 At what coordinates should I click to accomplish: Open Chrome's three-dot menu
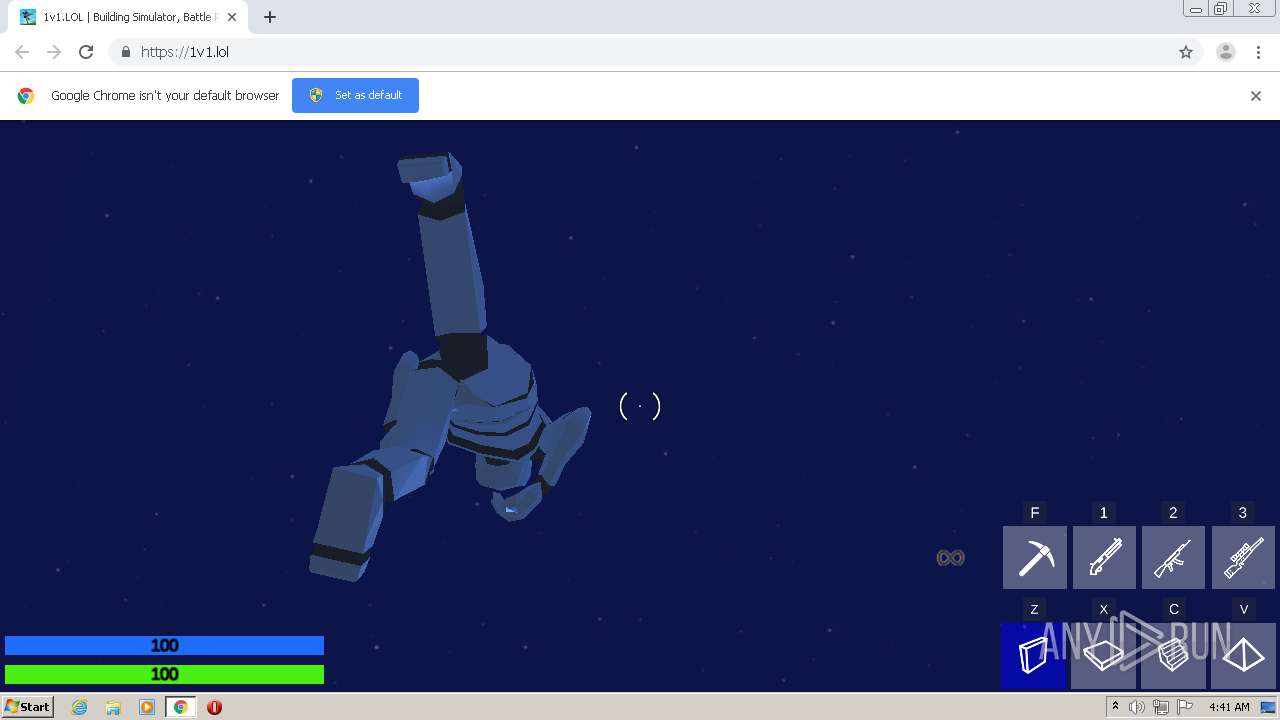1258,52
